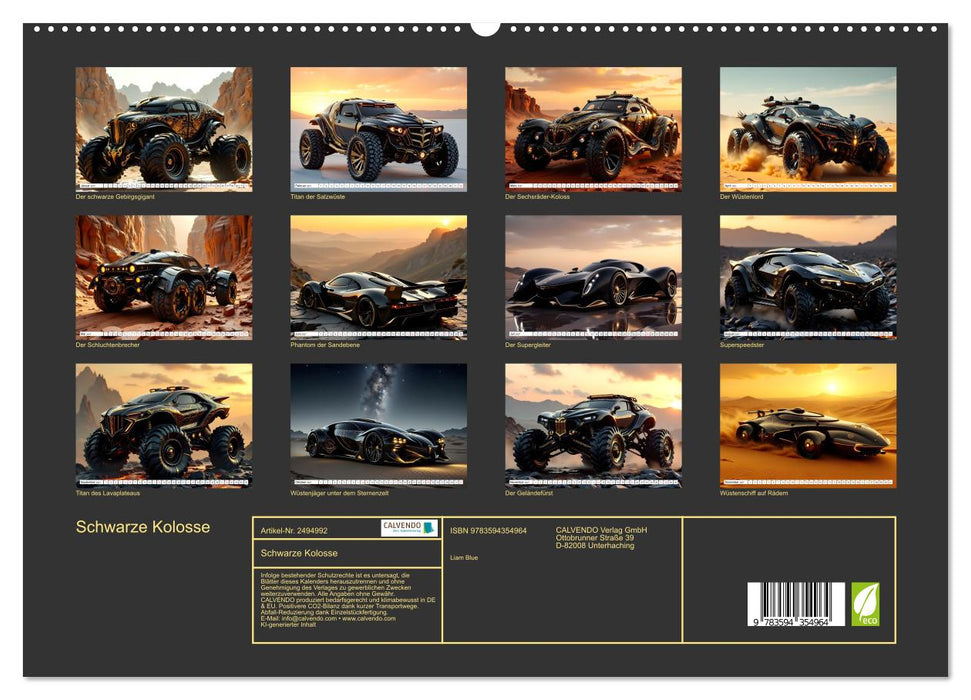The width and height of the screenshot is (971, 700).
Task: Select the 'Titan des Lavaplateaus' image
Action: [163, 426]
